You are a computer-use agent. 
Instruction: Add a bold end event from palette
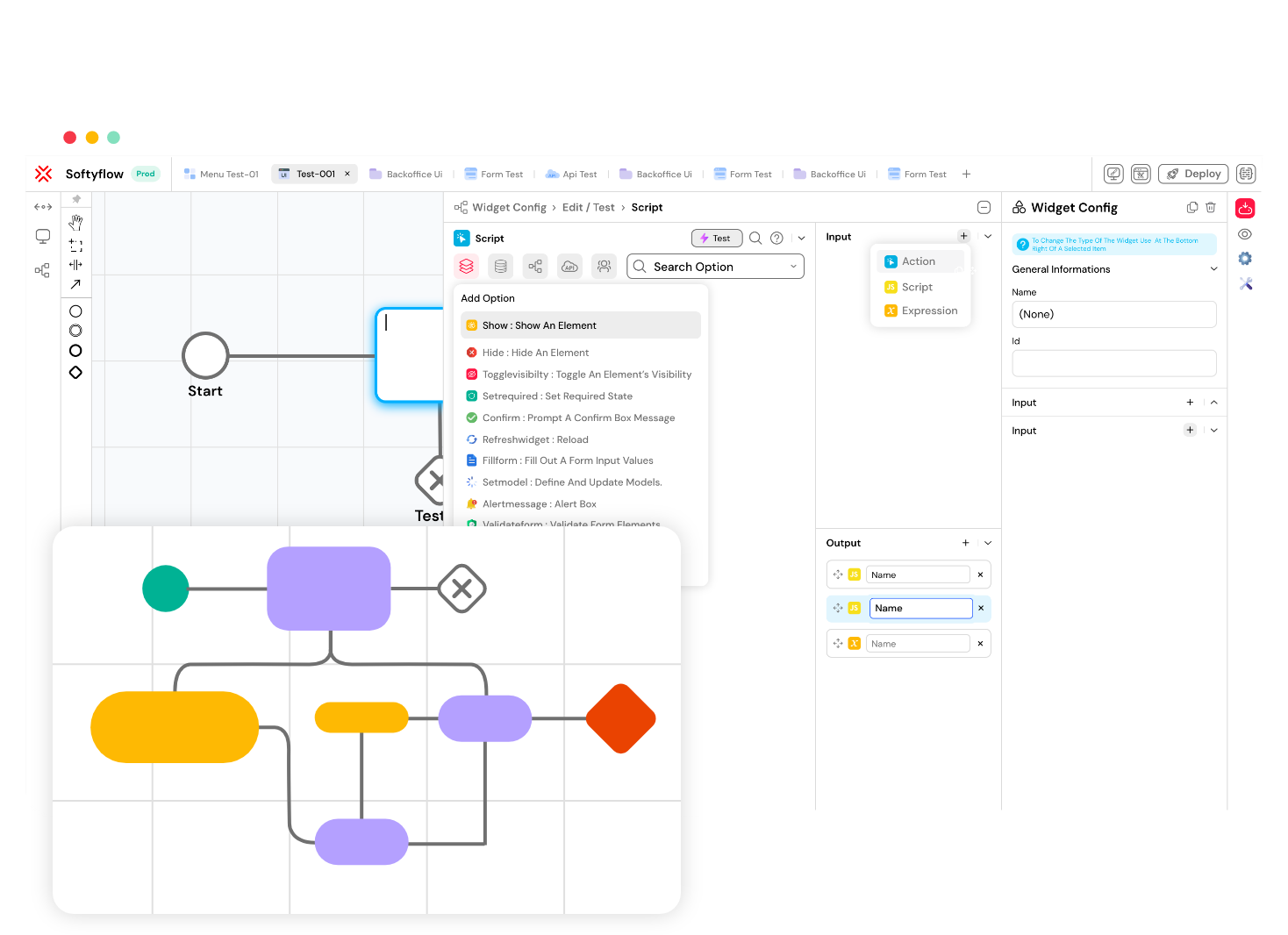tap(75, 351)
